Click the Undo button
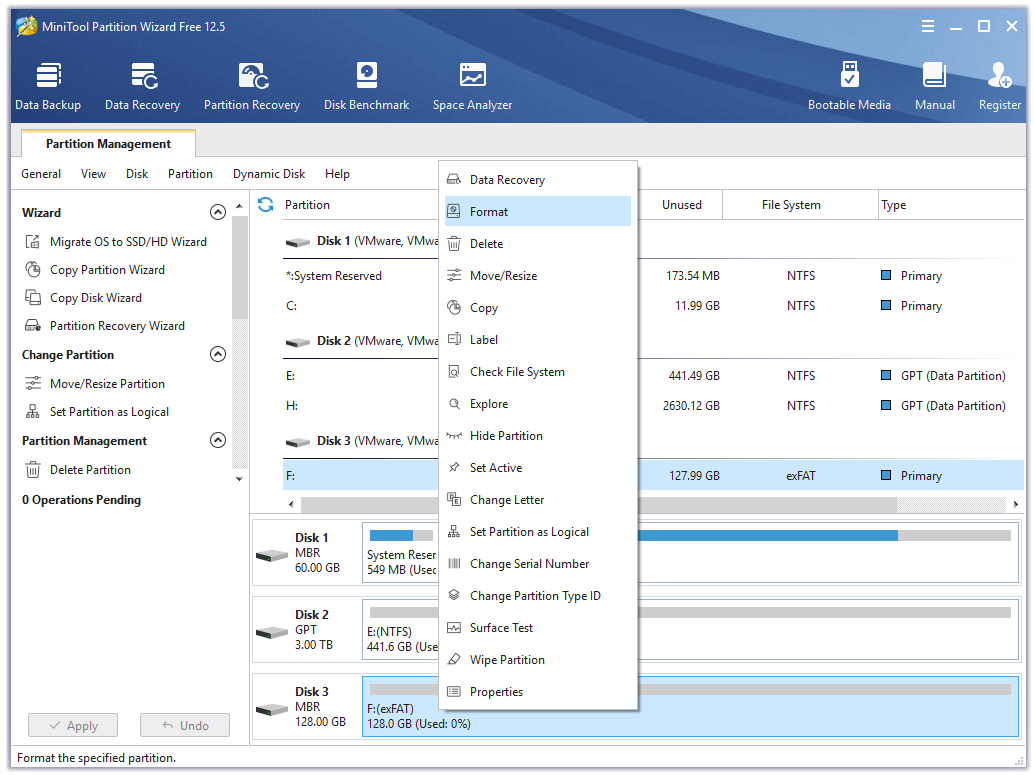 coord(185,726)
